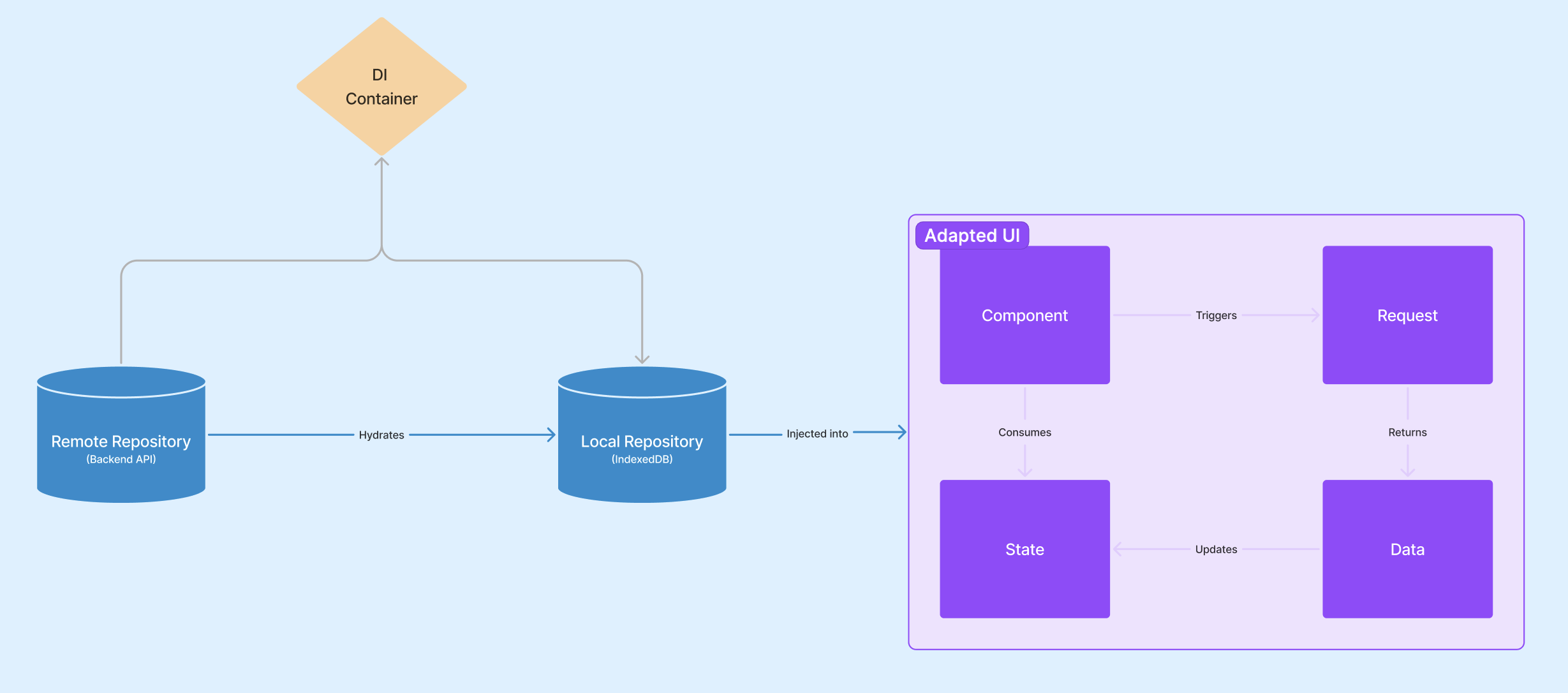
Task: Click the Hydrates arrow label
Action: point(381,435)
